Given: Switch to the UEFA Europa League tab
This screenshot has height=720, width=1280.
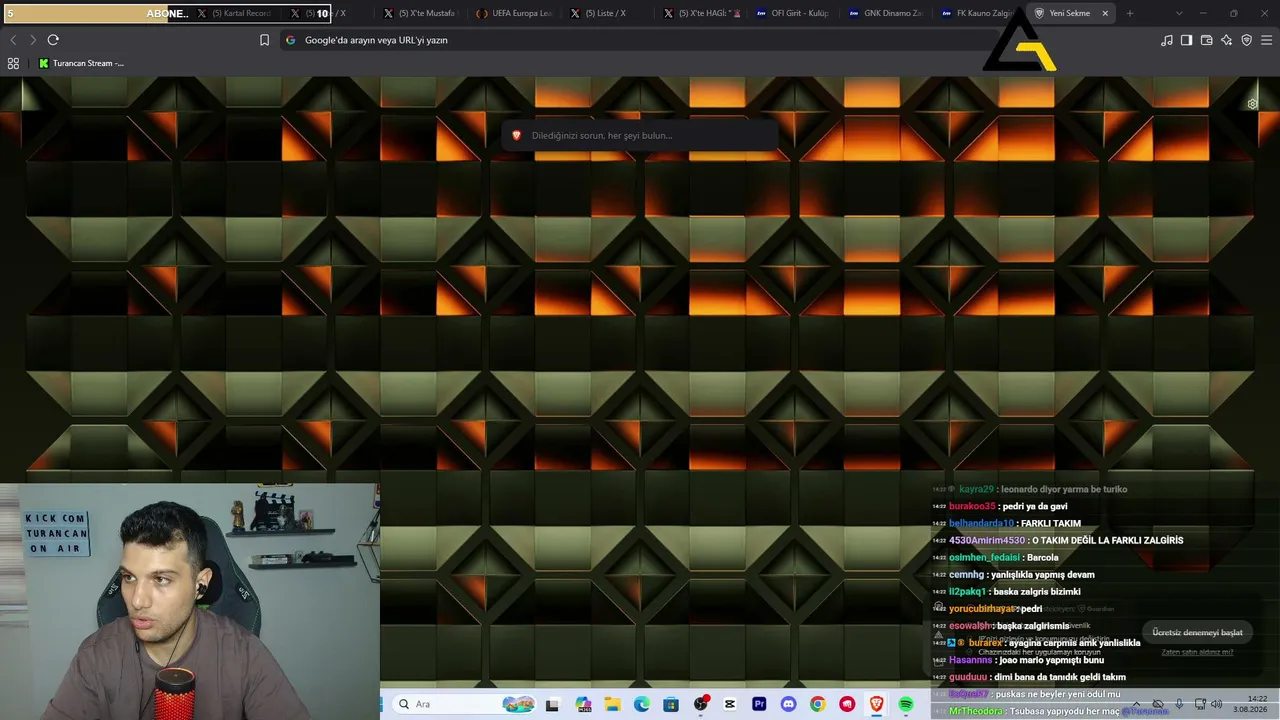Looking at the screenshot, I should click(513, 13).
